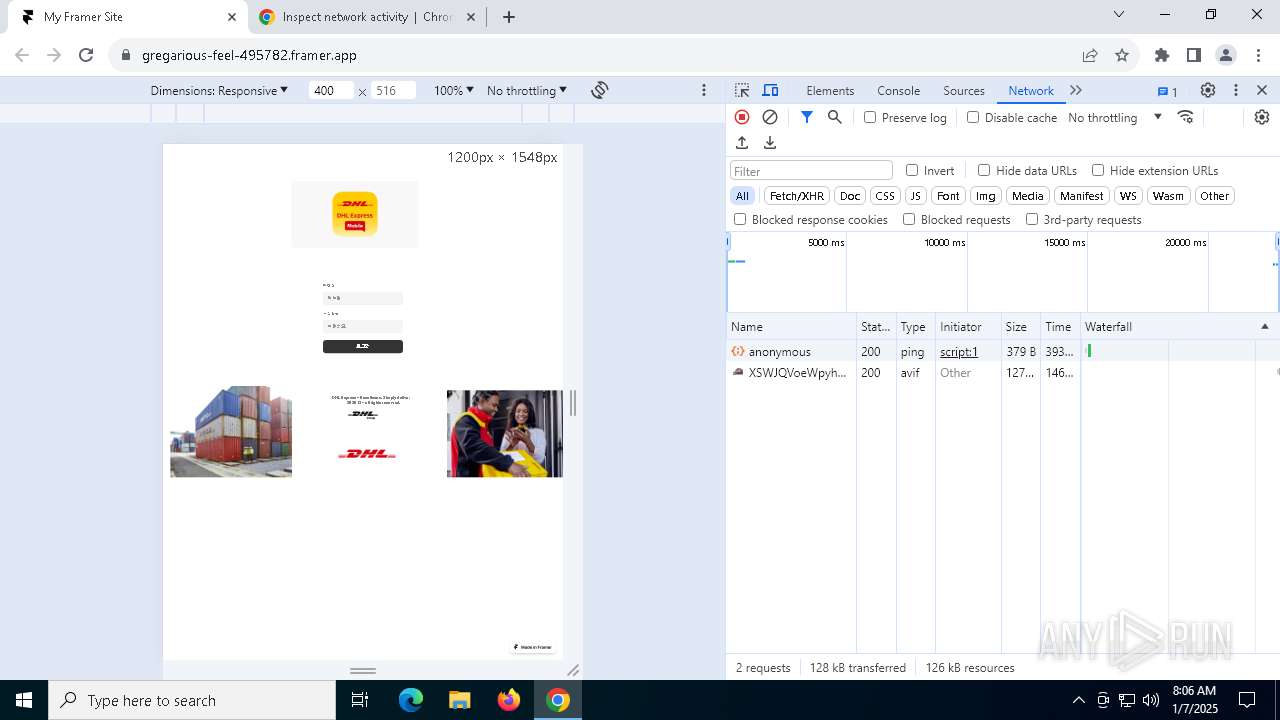Toggle Chrome side panel

tap(1194, 55)
